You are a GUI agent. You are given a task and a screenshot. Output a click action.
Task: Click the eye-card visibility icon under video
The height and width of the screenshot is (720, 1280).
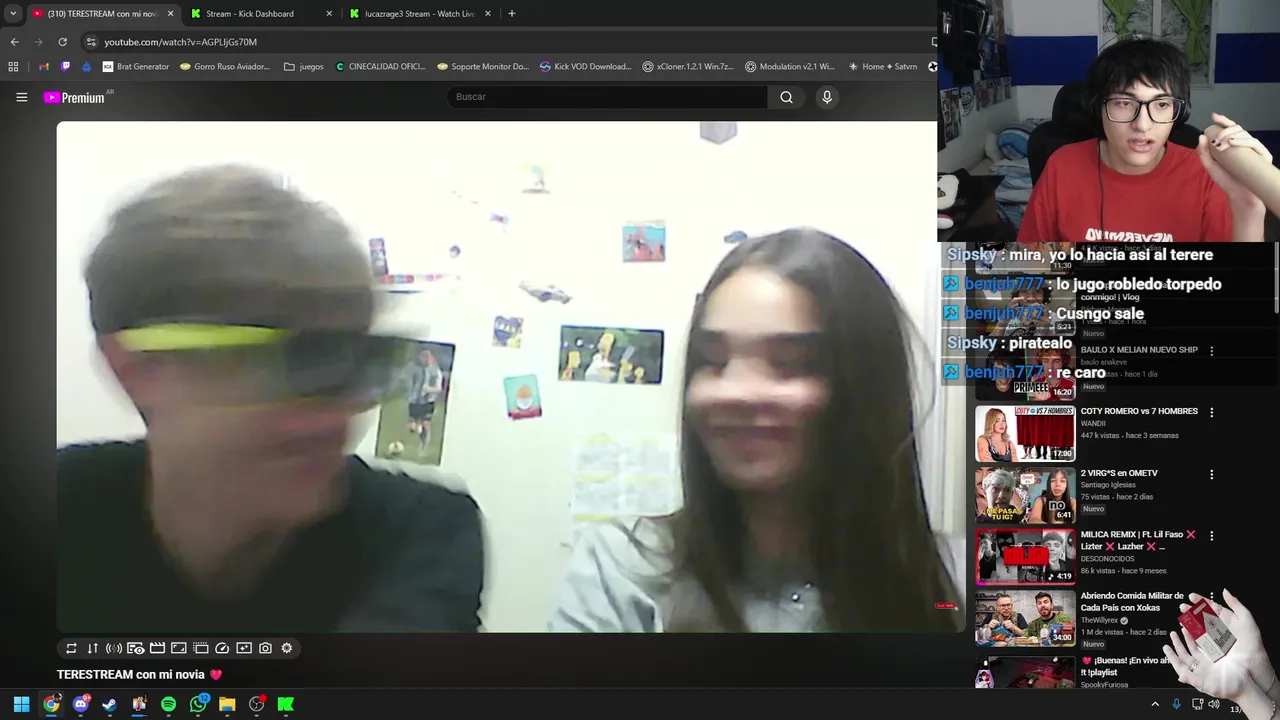pos(136,648)
